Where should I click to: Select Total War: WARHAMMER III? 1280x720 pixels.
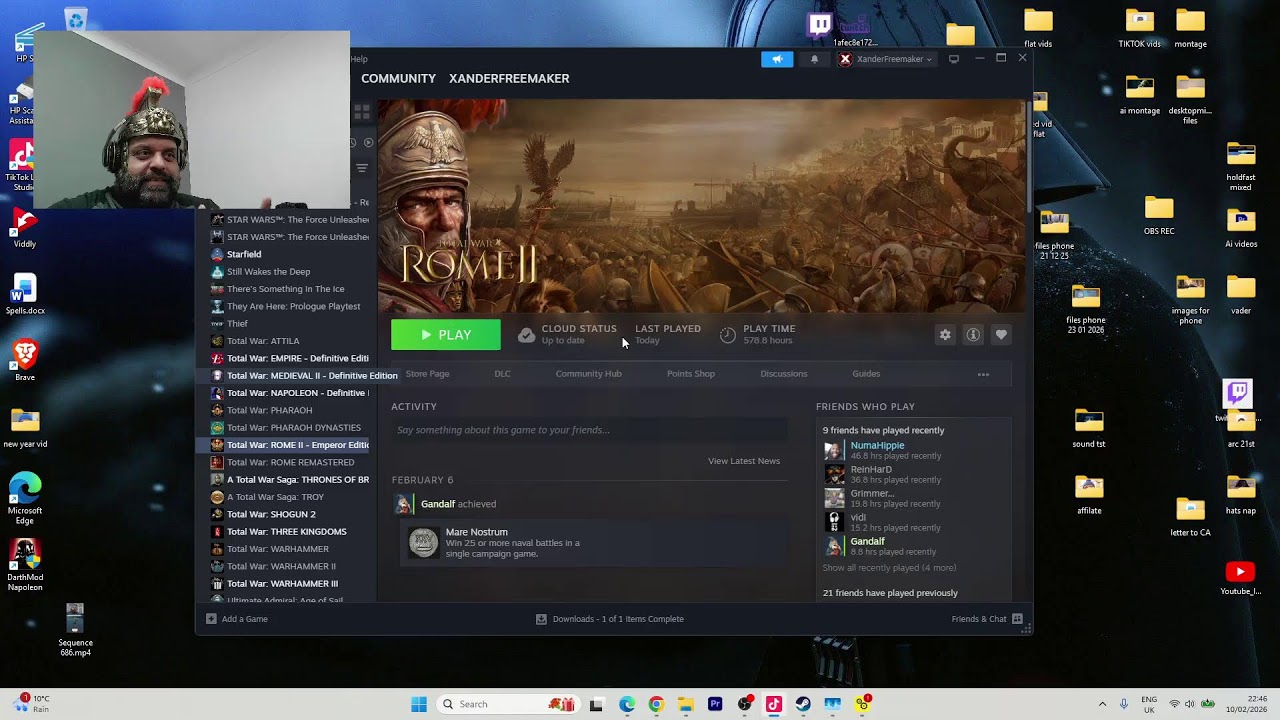[282, 584]
